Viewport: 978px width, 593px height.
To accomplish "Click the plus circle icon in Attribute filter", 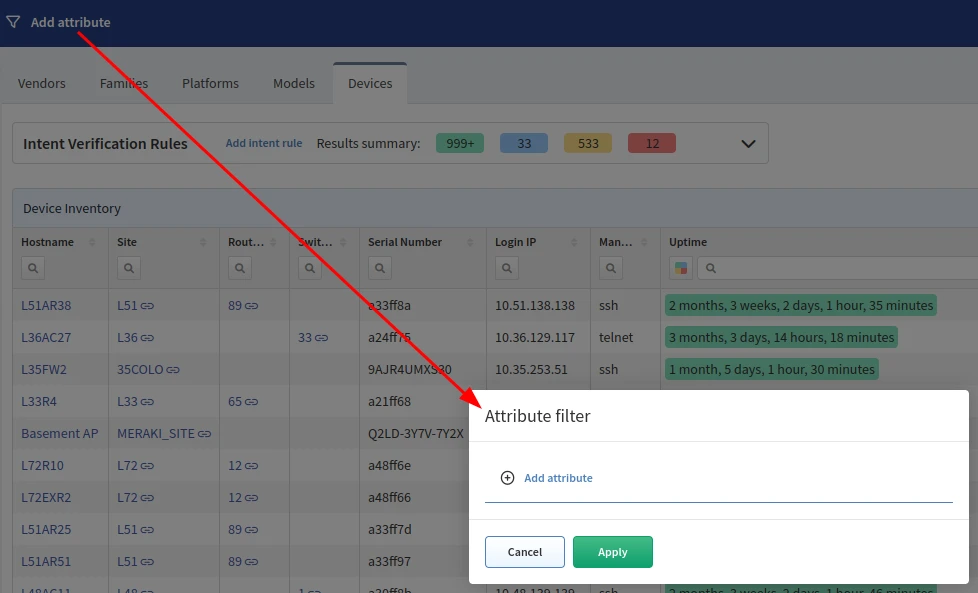I will [507, 478].
